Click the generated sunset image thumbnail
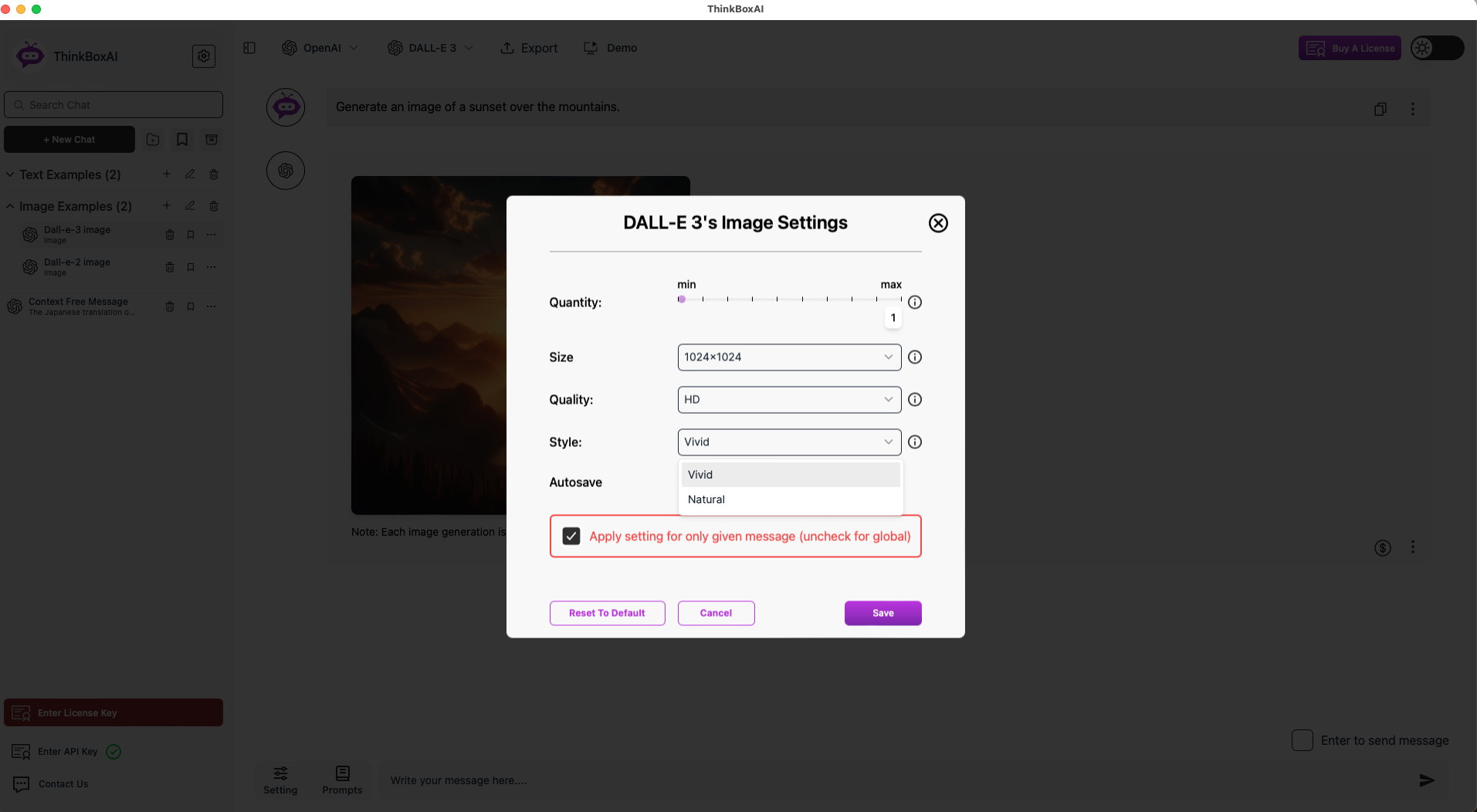Image resolution: width=1477 pixels, height=812 pixels. (x=429, y=345)
